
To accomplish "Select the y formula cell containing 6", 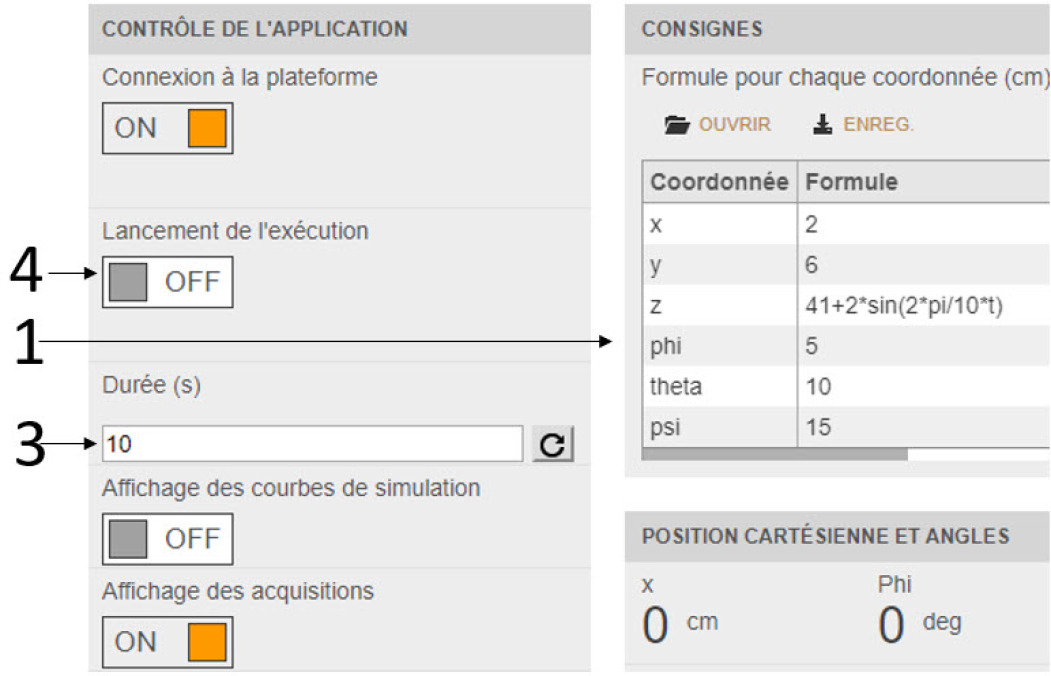I will pos(924,265).
